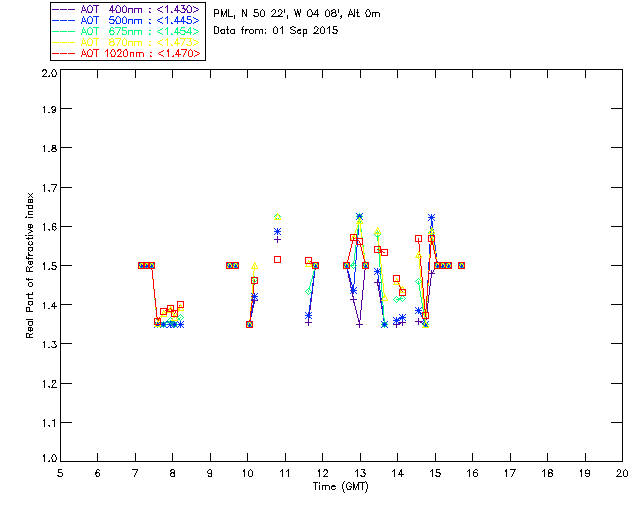
Task: Click the green dashed line sample in legend
Action: click(64, 31)
